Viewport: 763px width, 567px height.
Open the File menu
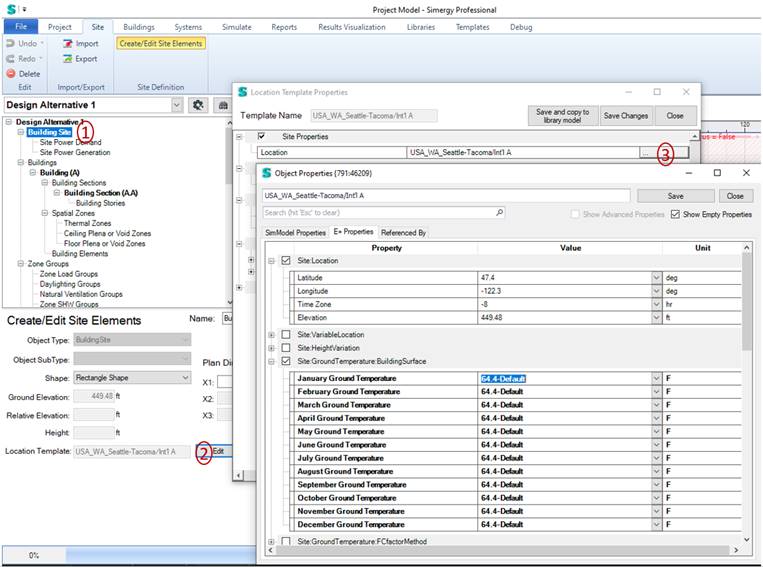(x=20, y=27)
